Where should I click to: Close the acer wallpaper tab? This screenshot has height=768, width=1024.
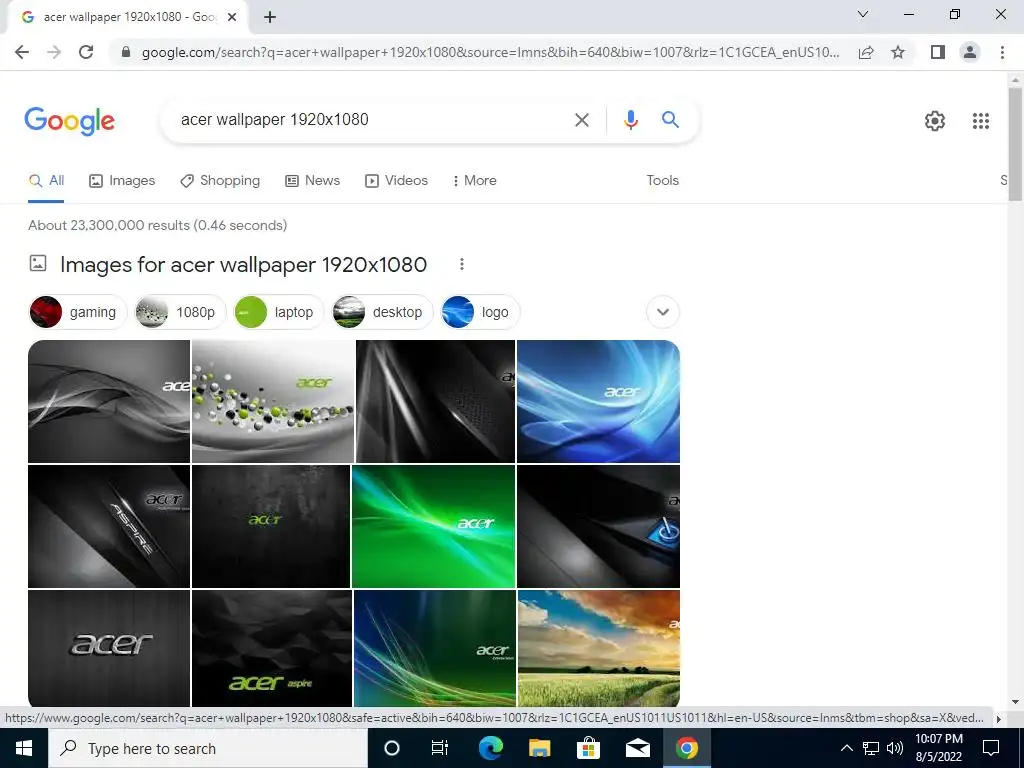click(232, 17)
